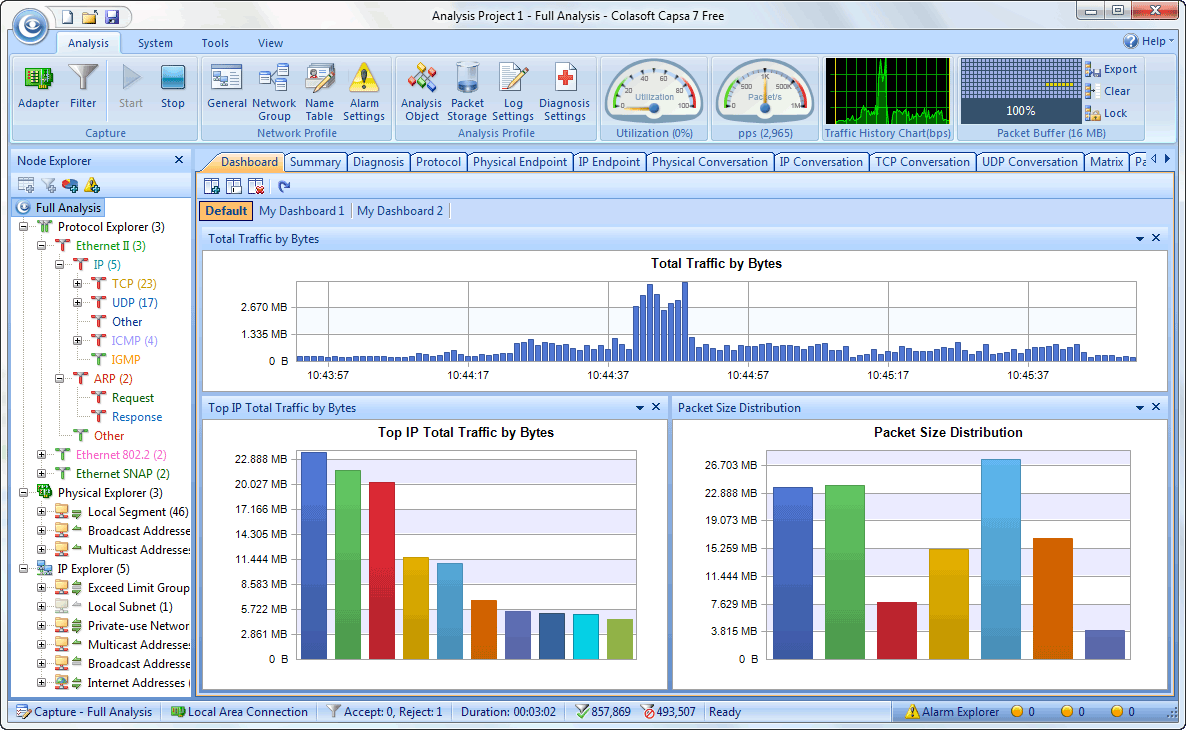
Task: Lock the packet buffer
Action: [1107, 113]
